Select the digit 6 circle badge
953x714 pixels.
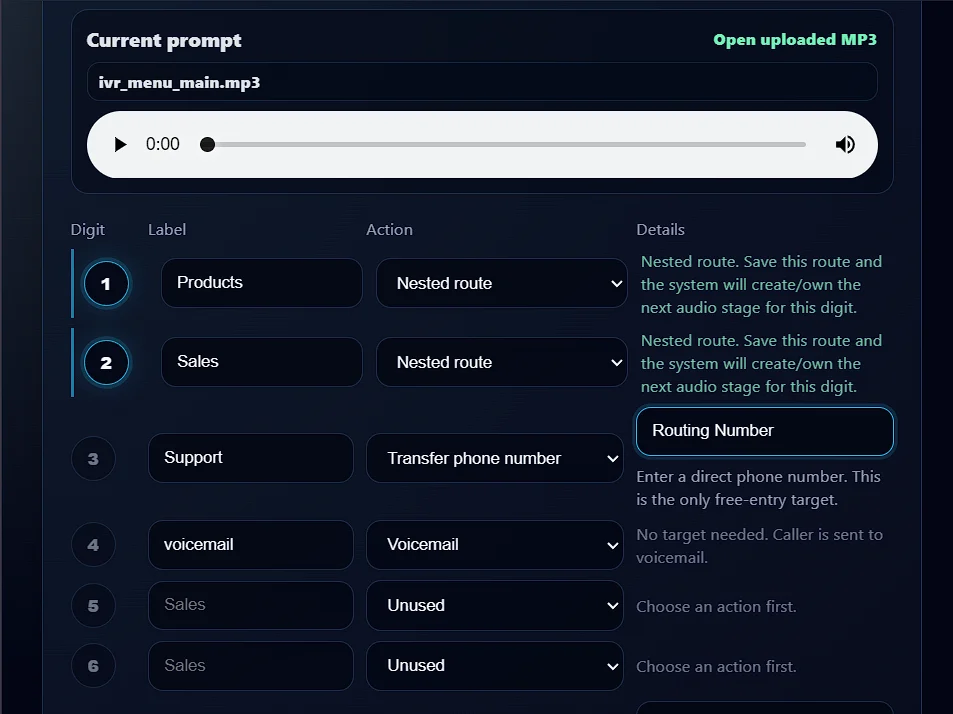click(93, 666)
